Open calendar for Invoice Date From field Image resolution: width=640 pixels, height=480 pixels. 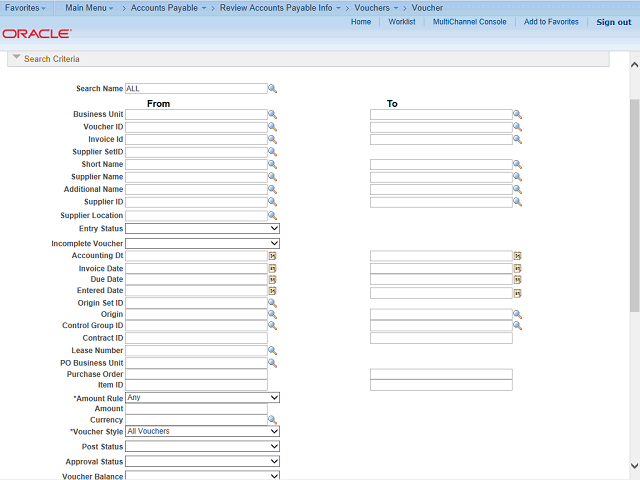pos(272,269)
